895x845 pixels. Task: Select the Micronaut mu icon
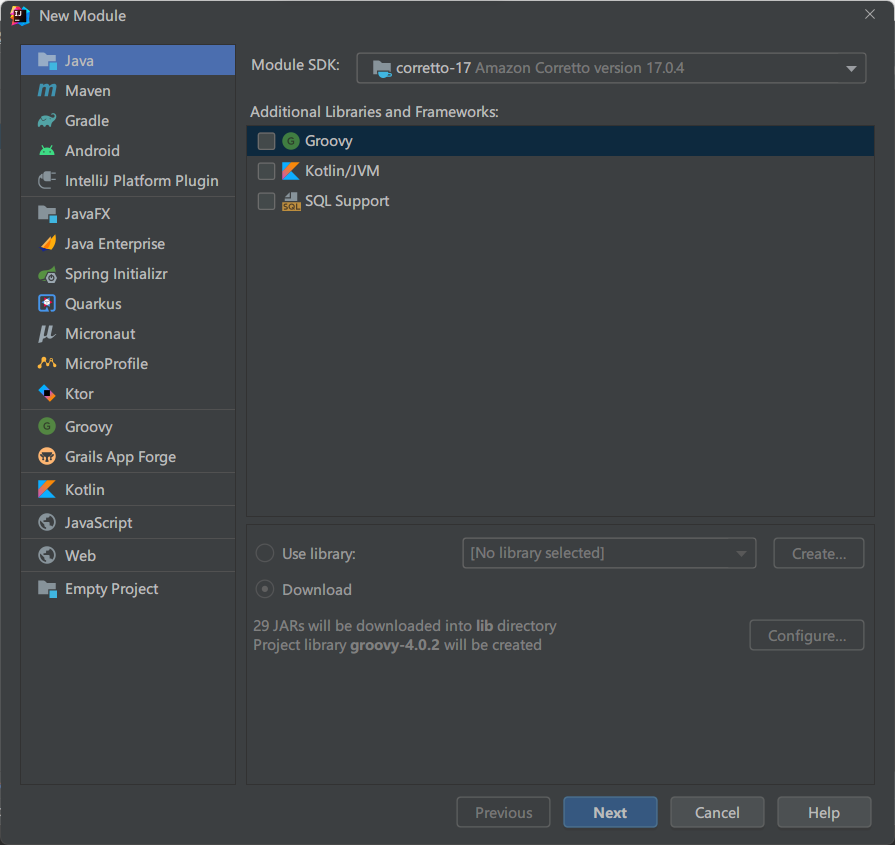(x=47, y=334)
